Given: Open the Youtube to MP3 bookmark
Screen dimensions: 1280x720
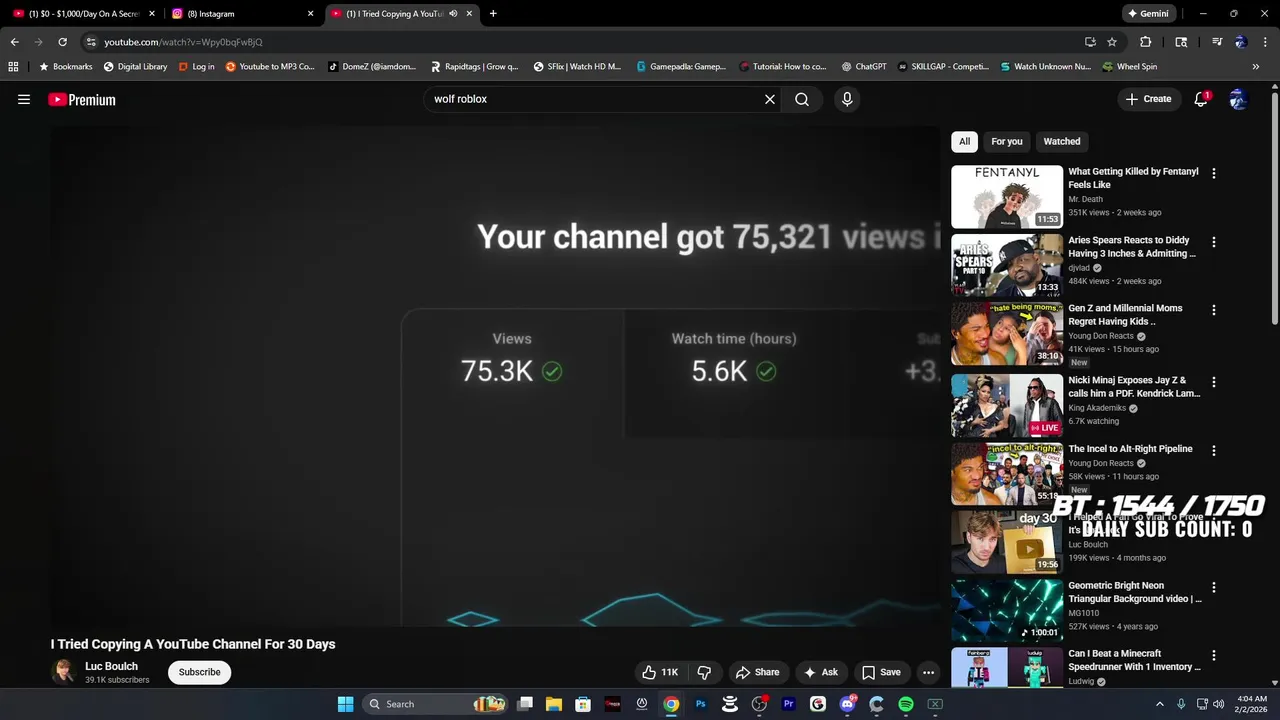Looking at the screenshot, I should click(x=270, y=67).
